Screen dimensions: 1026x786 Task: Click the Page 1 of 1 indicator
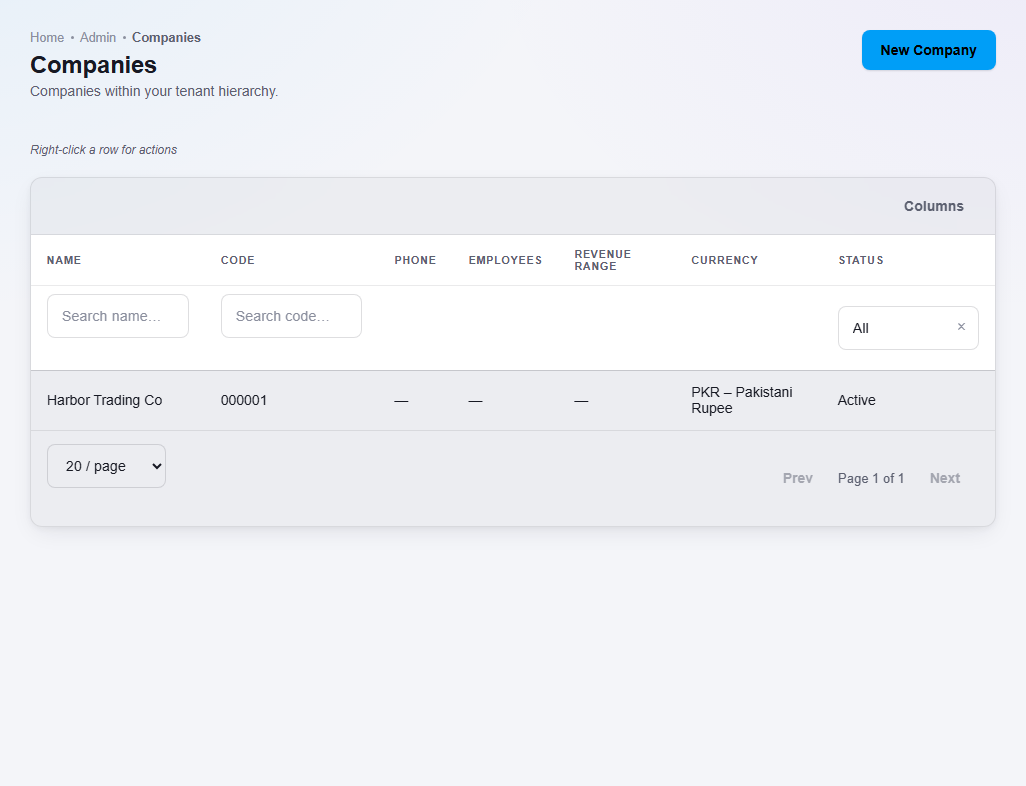point(870,478)
